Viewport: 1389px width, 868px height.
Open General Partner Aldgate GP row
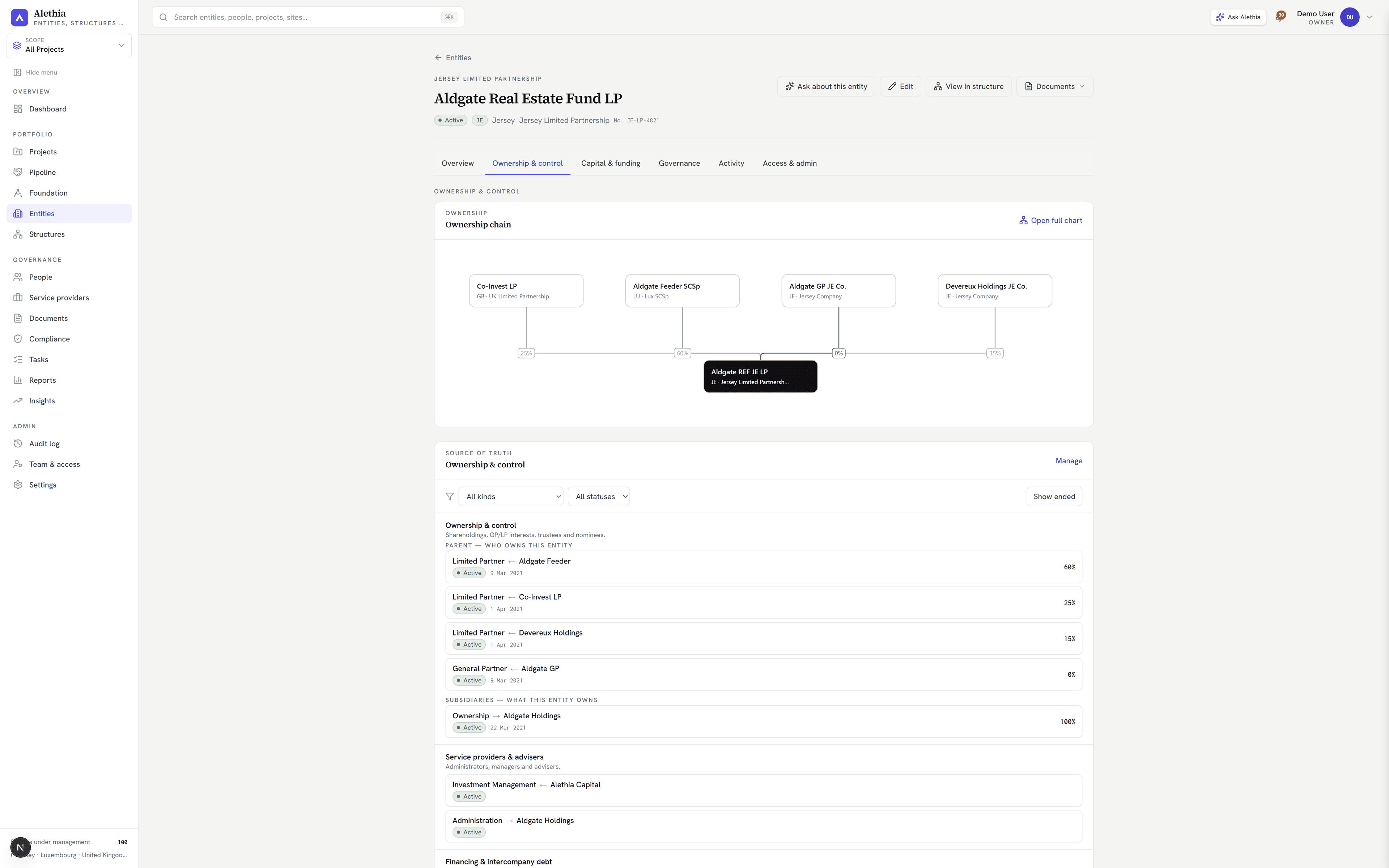tap(763, 675)
